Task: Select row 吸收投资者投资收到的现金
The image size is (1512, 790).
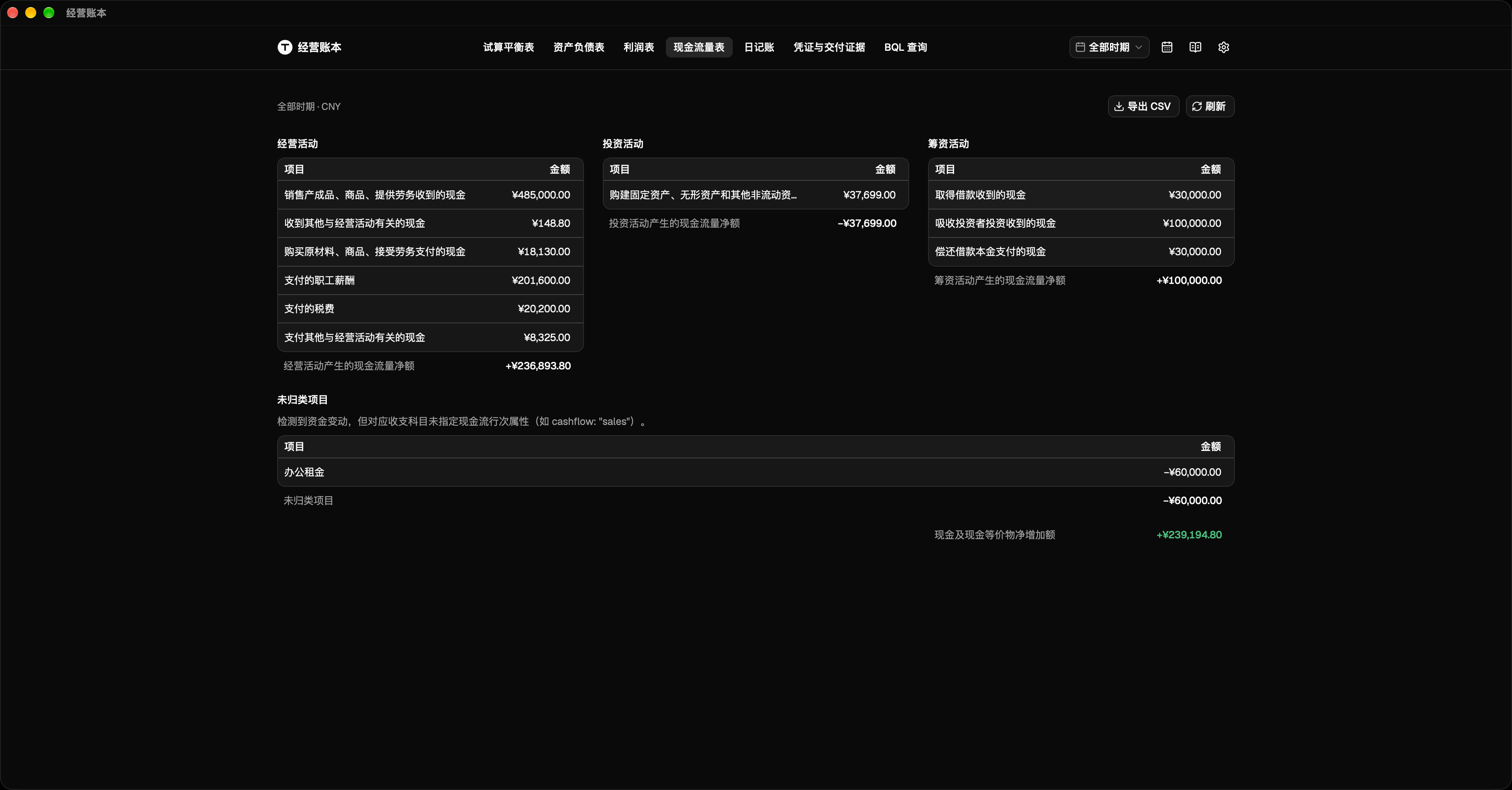Action: click(1080, 223)
